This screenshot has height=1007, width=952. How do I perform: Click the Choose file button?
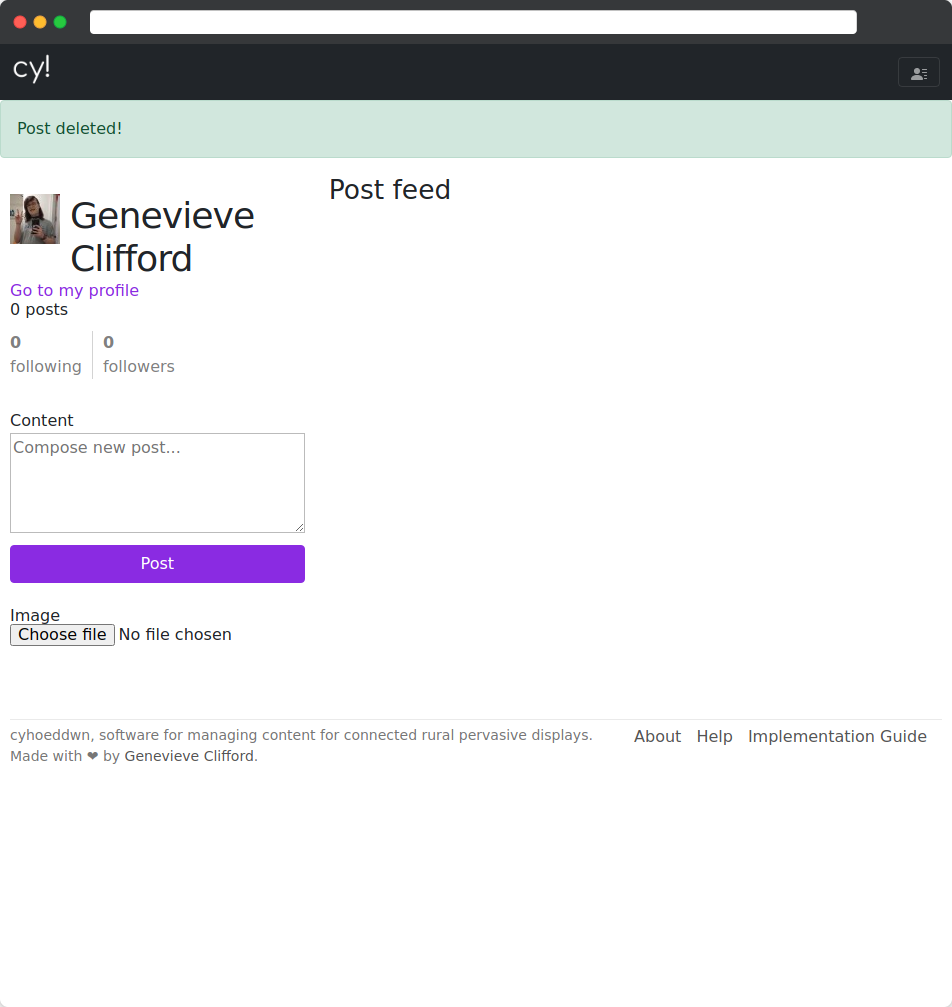[x=62, y=635]
